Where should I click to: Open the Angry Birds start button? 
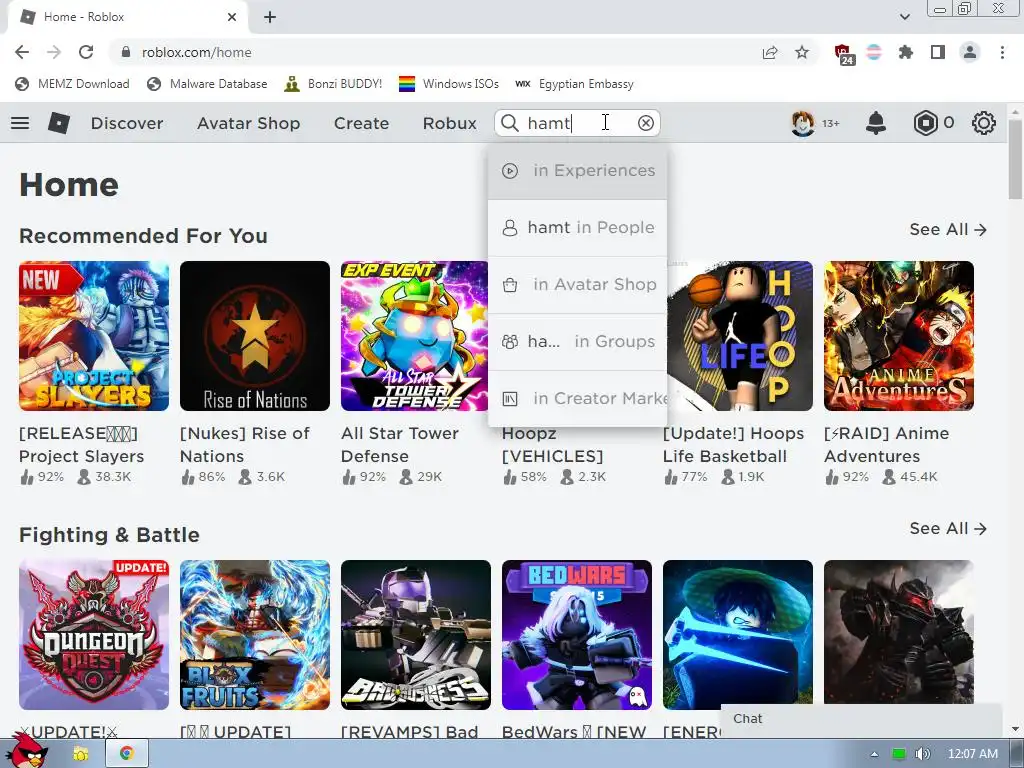[26, 752]
